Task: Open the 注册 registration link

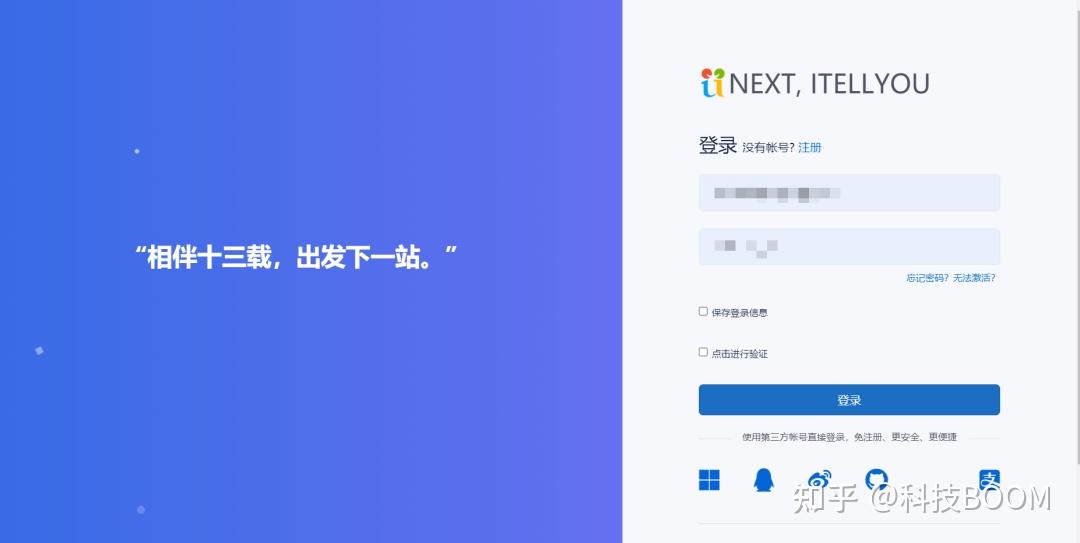Action: pyautogui.click(x=809, y=147)
